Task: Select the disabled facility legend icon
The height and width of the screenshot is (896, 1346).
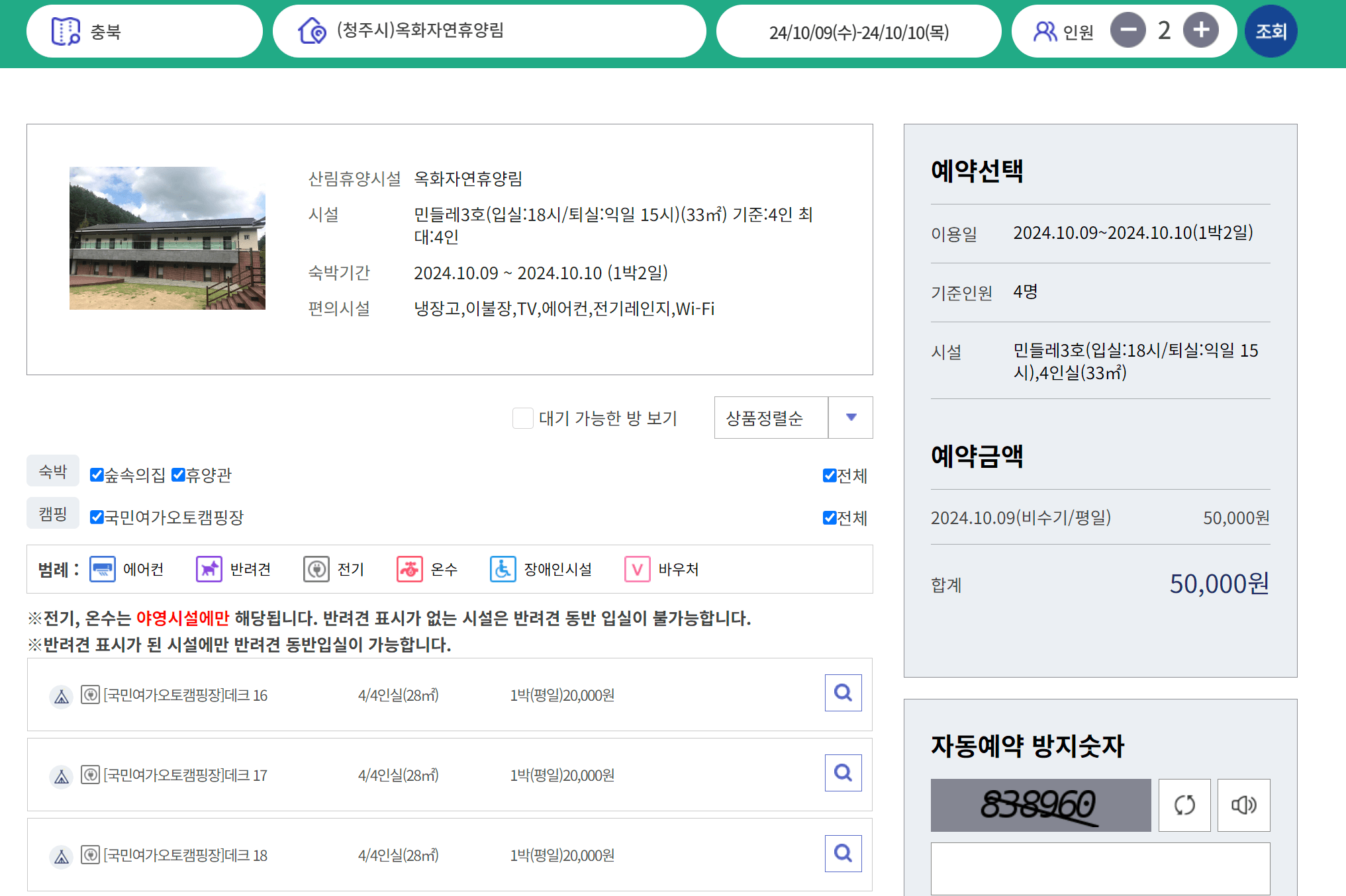Action: [x=503, y=569]
